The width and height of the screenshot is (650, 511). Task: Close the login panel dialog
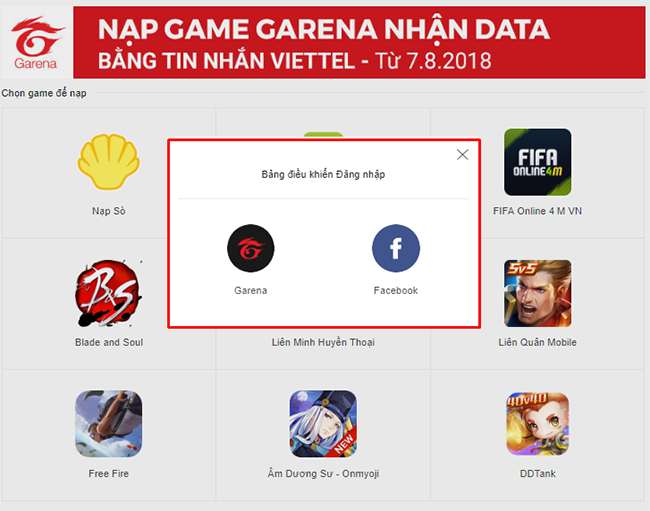[463, 155]
